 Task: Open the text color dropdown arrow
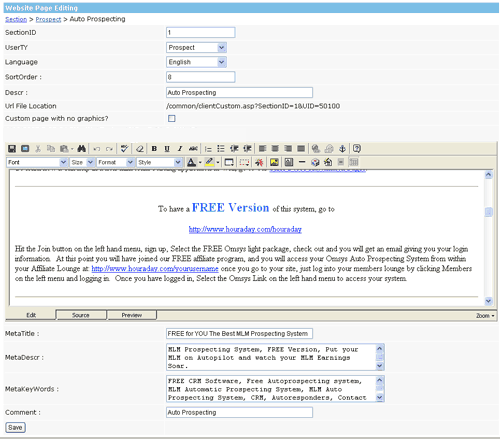click(200, 163)
